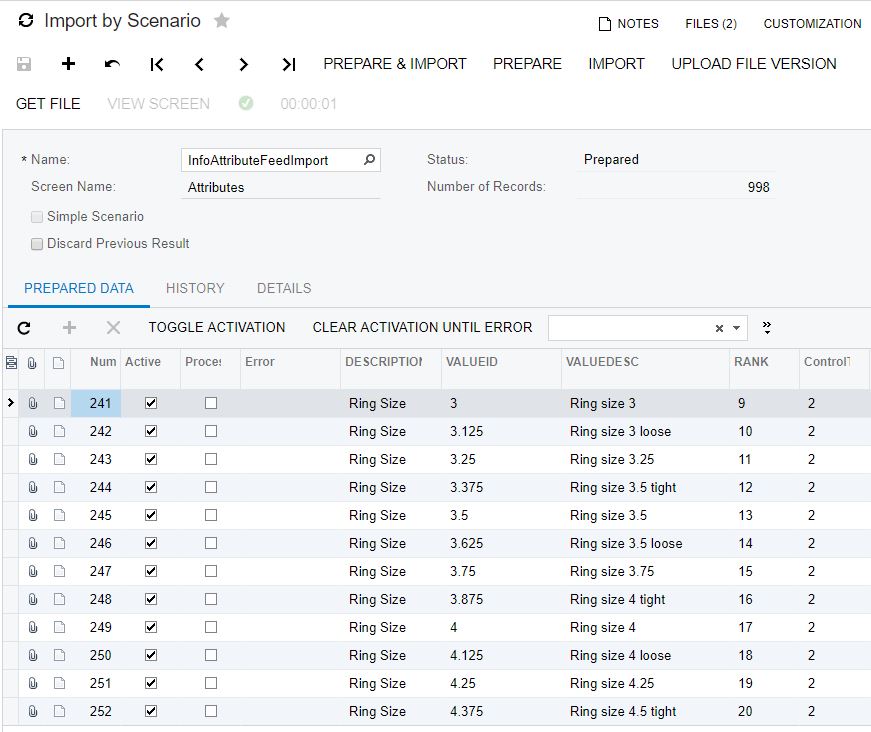Click UPLOAD FILE VERSION
Viewport: 871px width, 732px height.
(x=754, y=64)
